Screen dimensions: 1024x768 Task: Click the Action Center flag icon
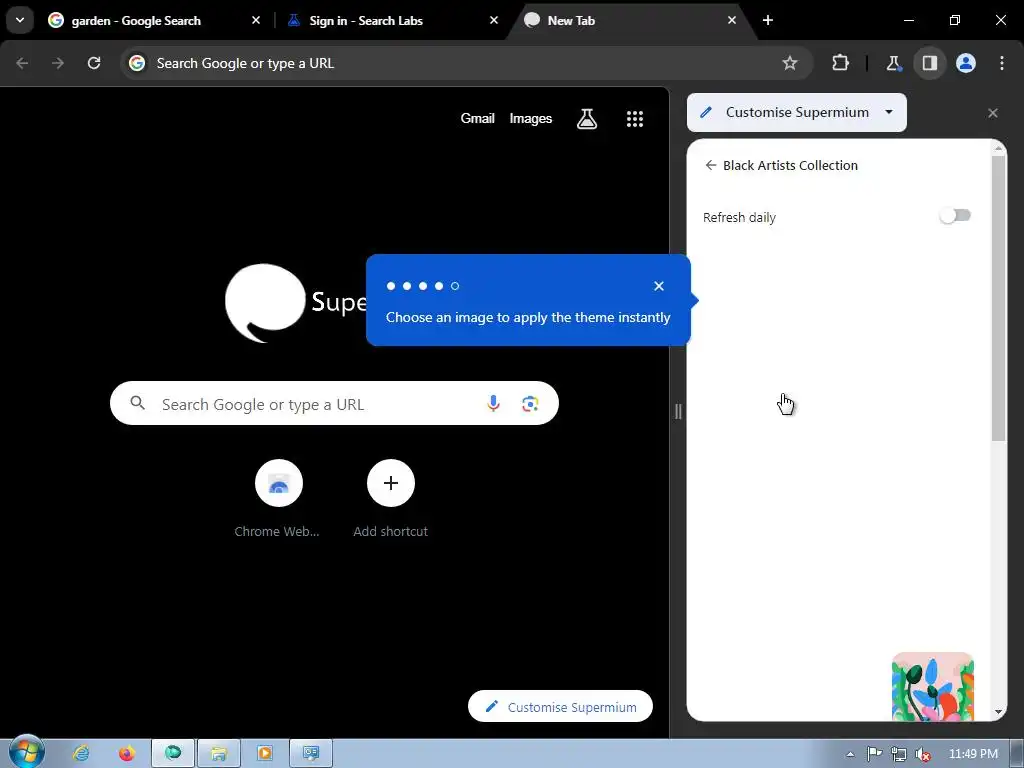point(874,754)
